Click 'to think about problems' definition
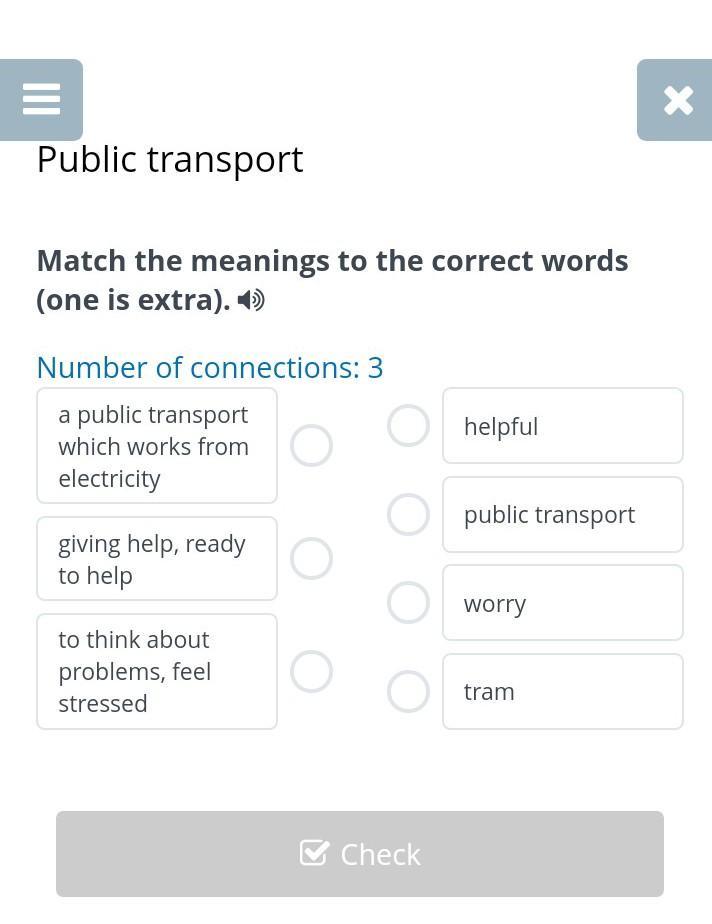This screenshot has height=924, width=712. coord(157,672)
